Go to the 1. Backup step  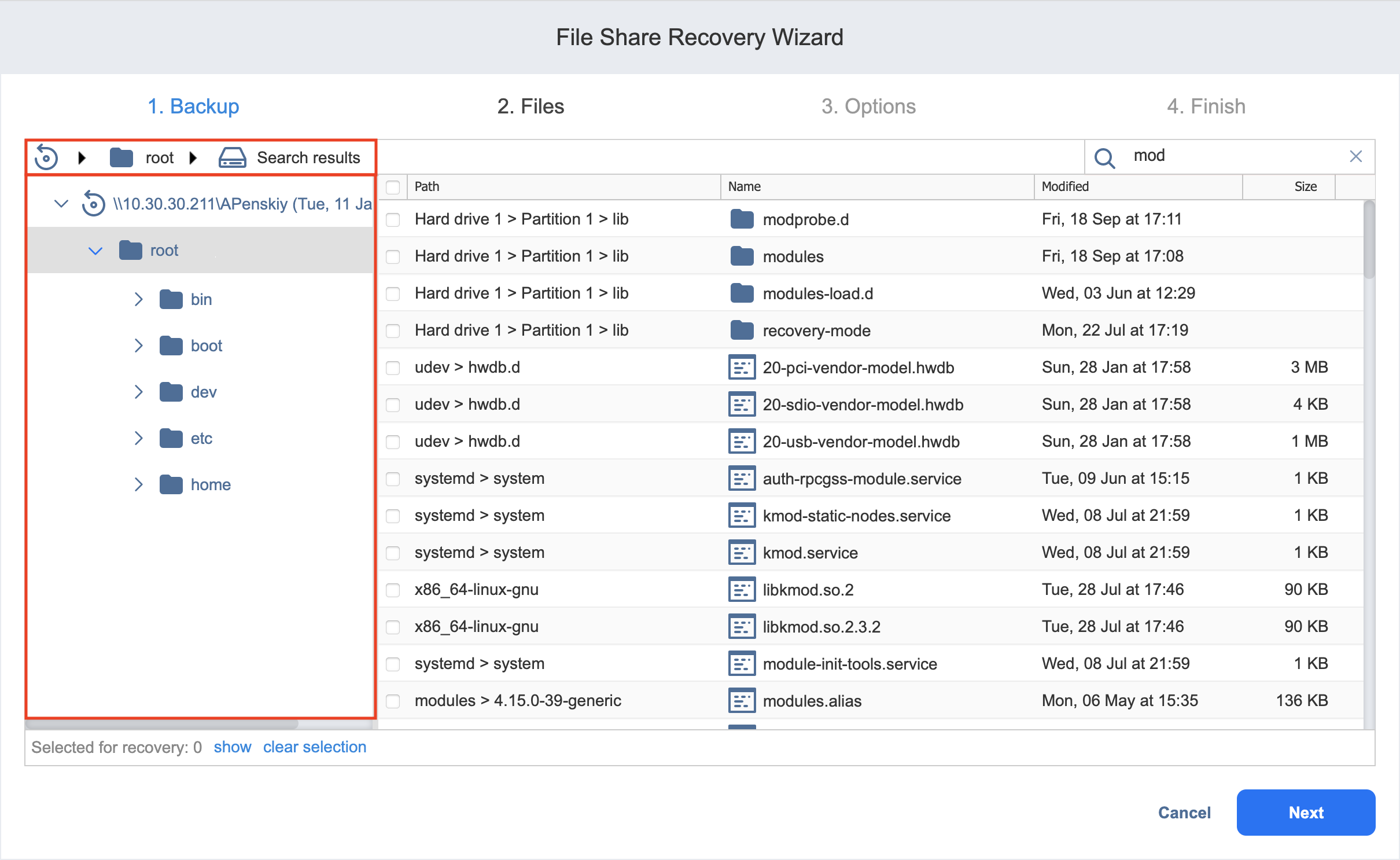[x=193, y=106]
